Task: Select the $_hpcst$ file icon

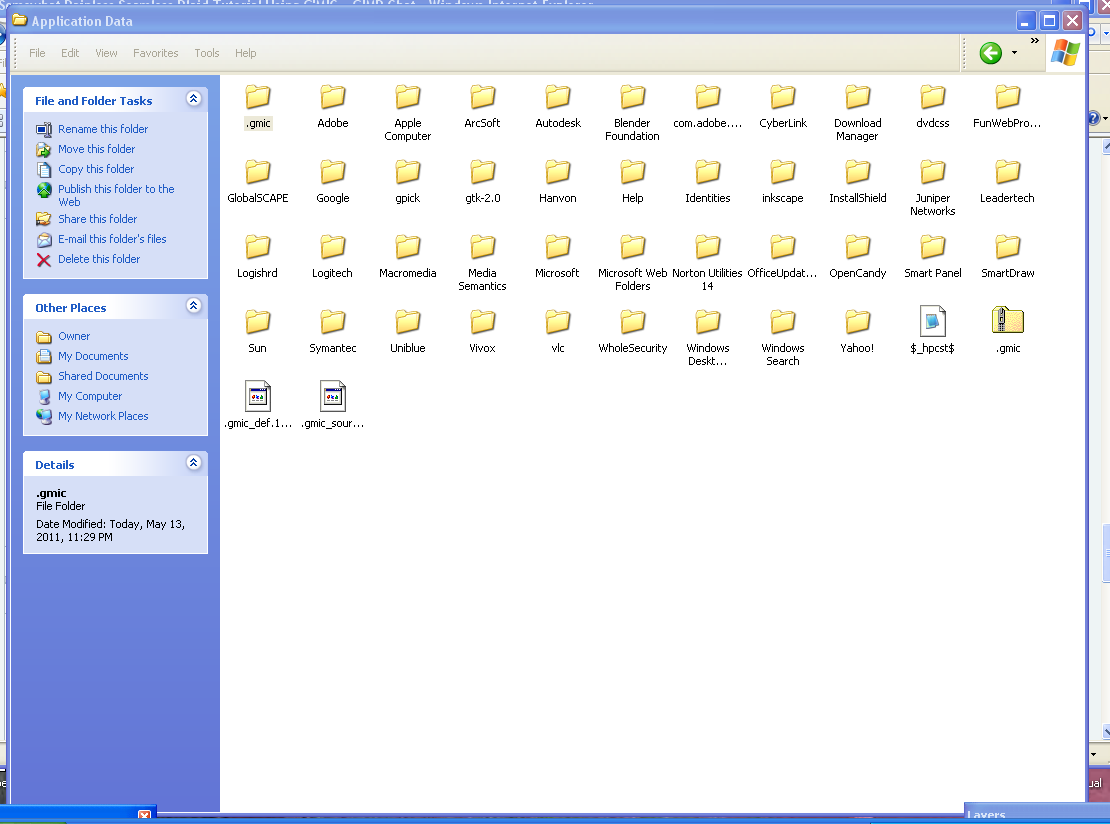Action: point(933,321)
